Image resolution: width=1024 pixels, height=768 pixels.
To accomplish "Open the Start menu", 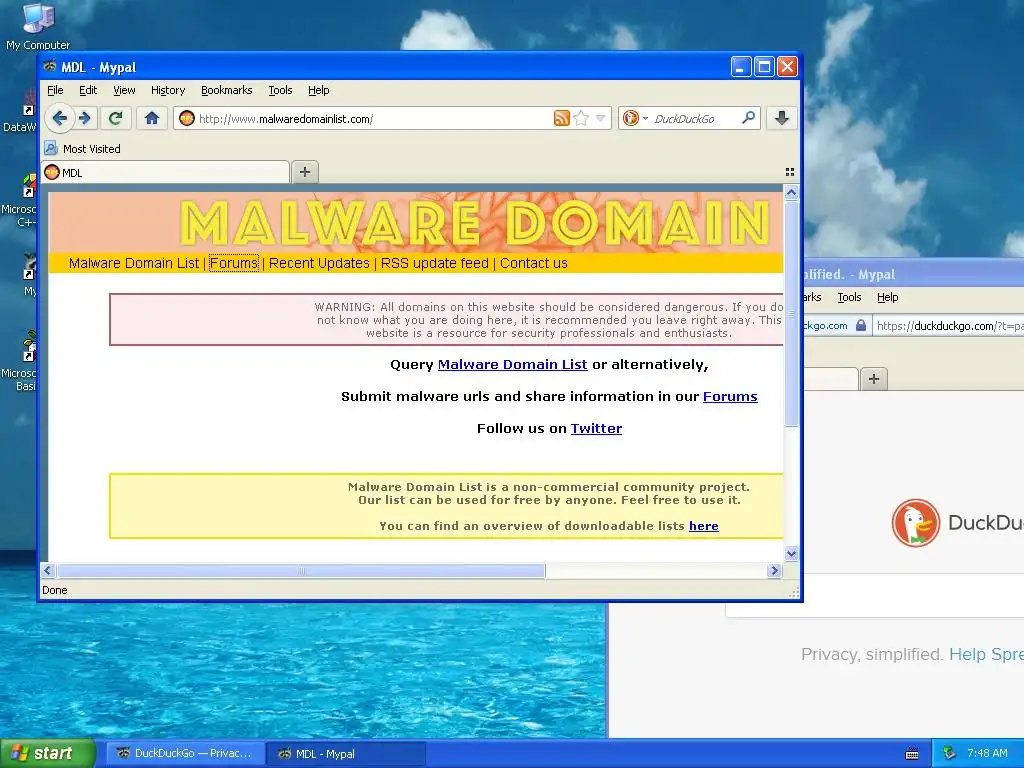I will point(48,753).
